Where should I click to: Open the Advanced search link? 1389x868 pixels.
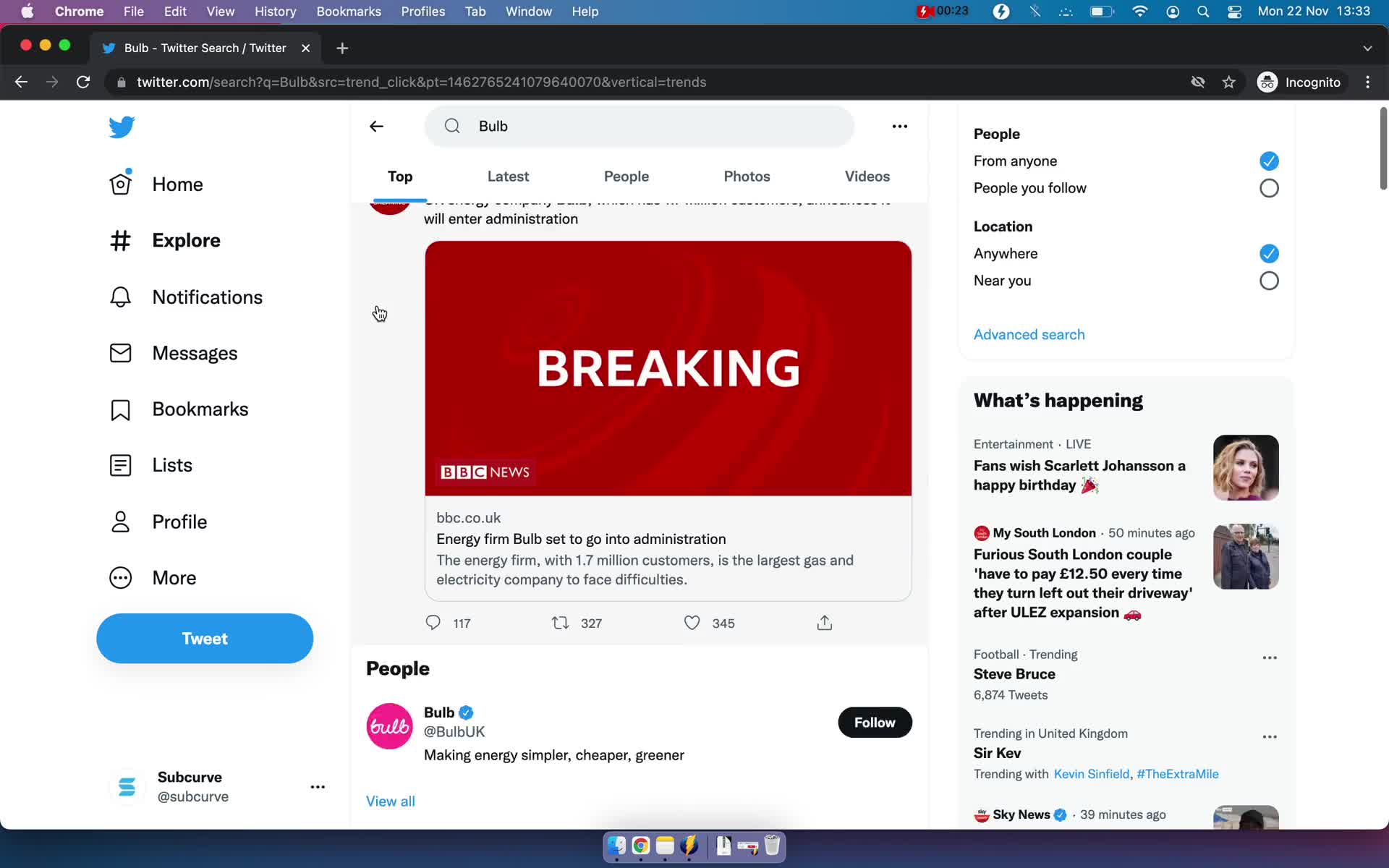[x=1029, y=335]
